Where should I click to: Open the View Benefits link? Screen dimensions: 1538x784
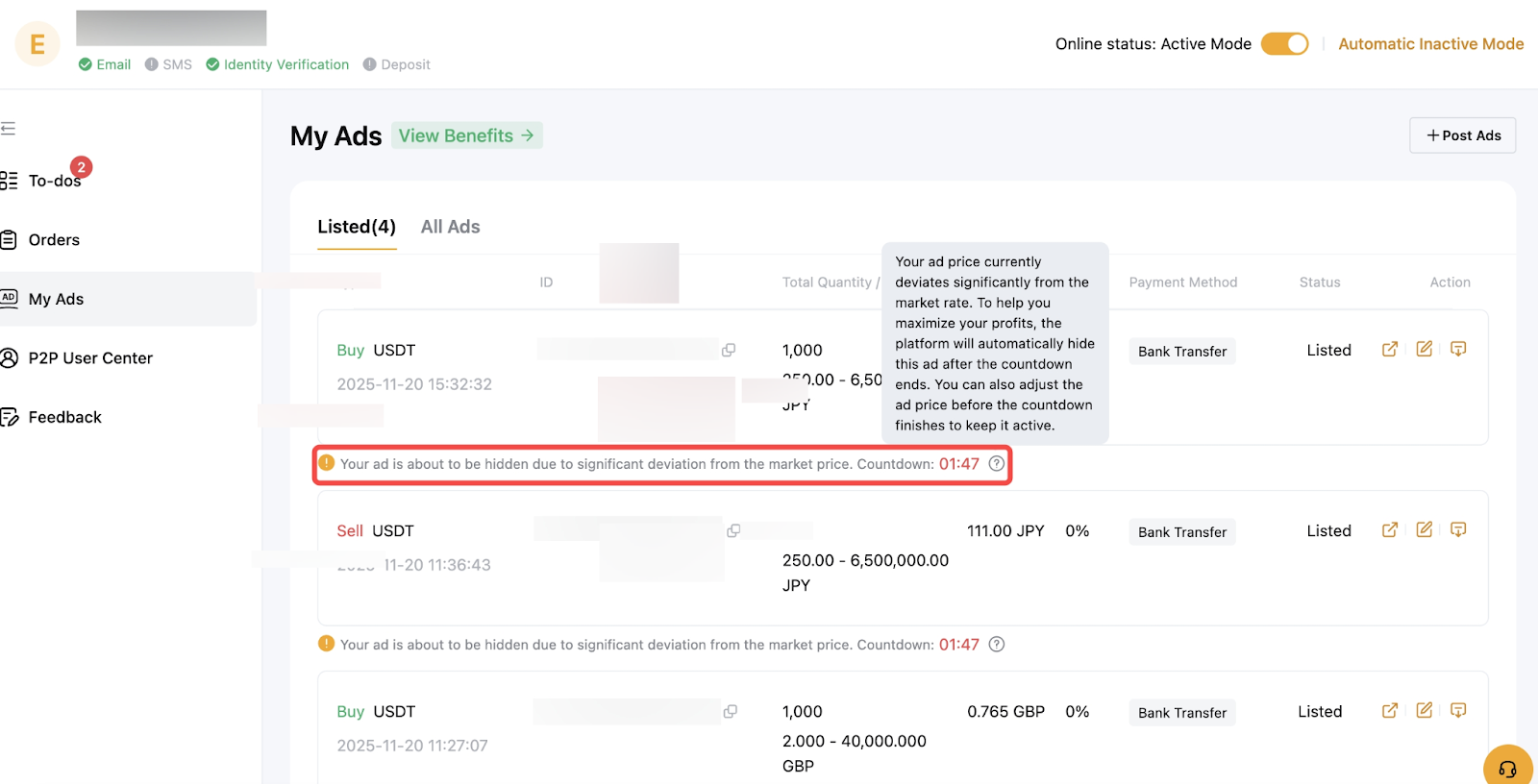pos(466,135)
